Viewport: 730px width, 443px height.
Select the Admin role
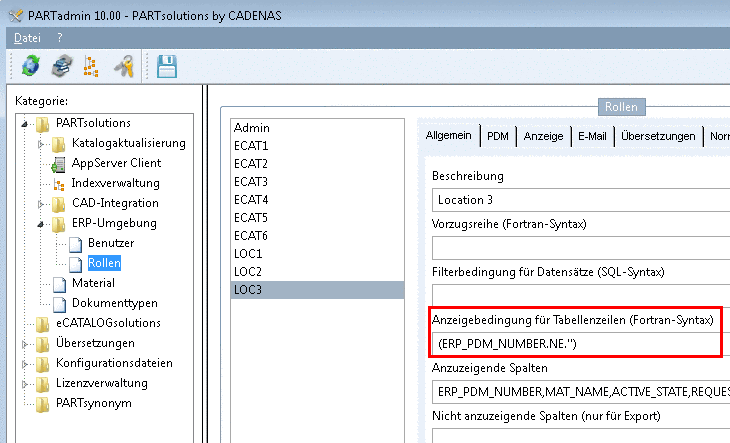[317, 128]
